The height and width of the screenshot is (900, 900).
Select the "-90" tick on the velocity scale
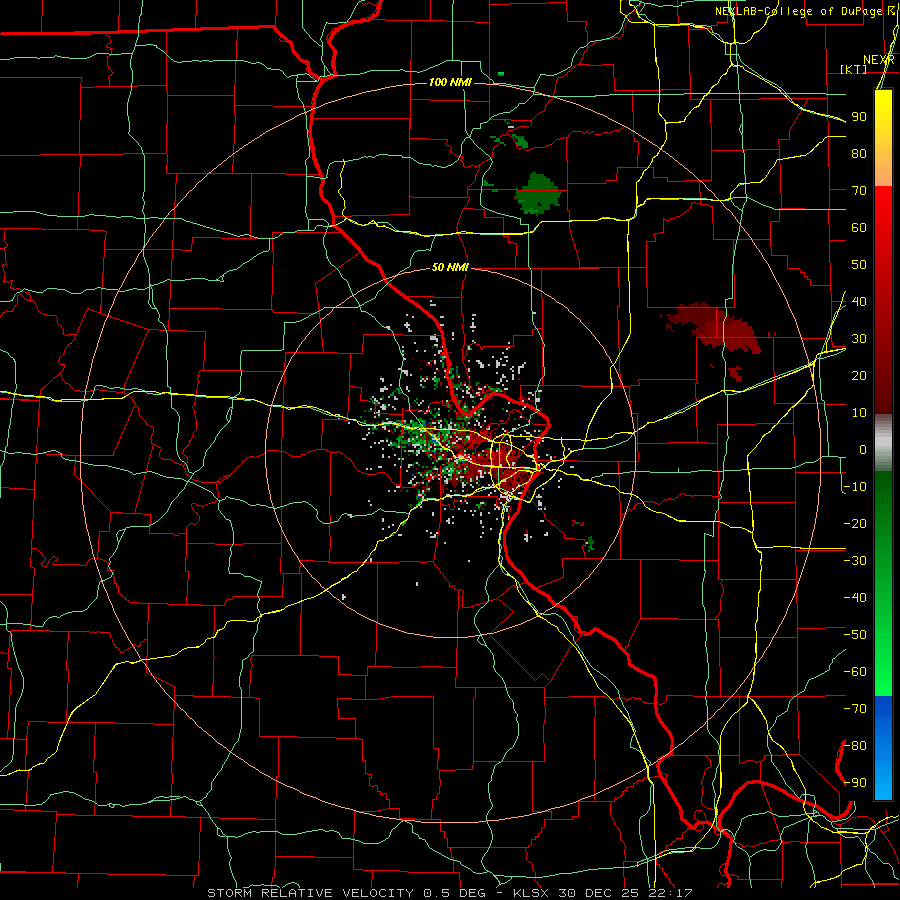click(x=855, y=783)
